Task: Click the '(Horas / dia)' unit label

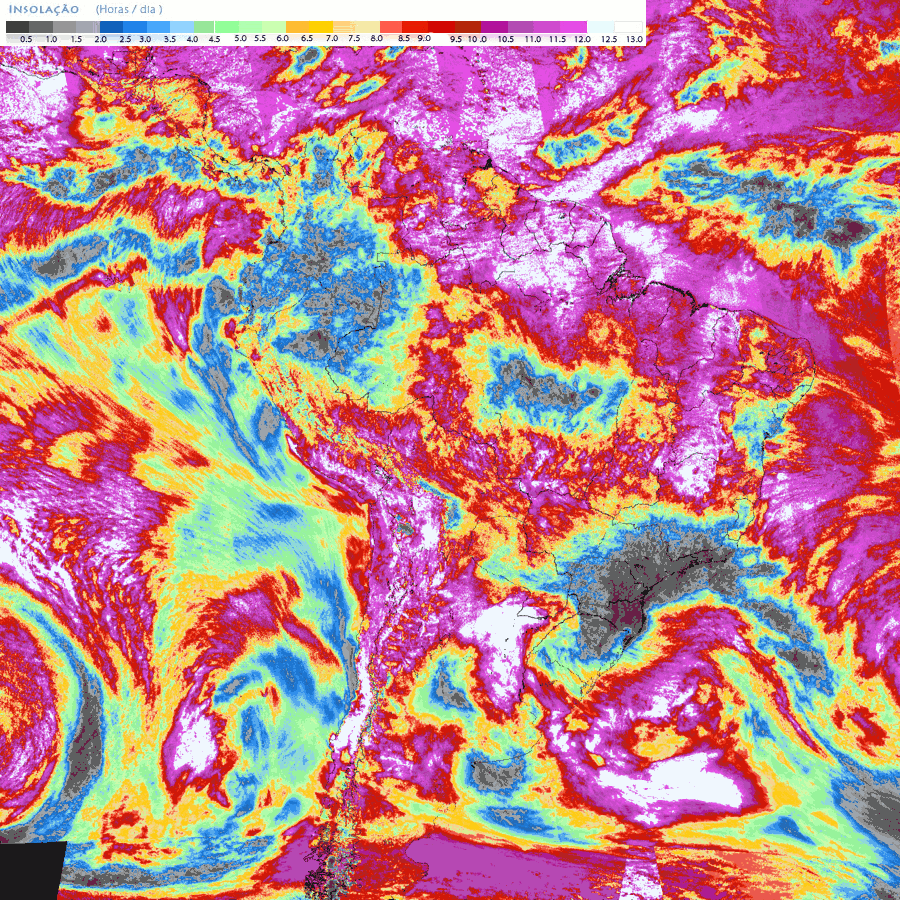Action: (129, 10)
